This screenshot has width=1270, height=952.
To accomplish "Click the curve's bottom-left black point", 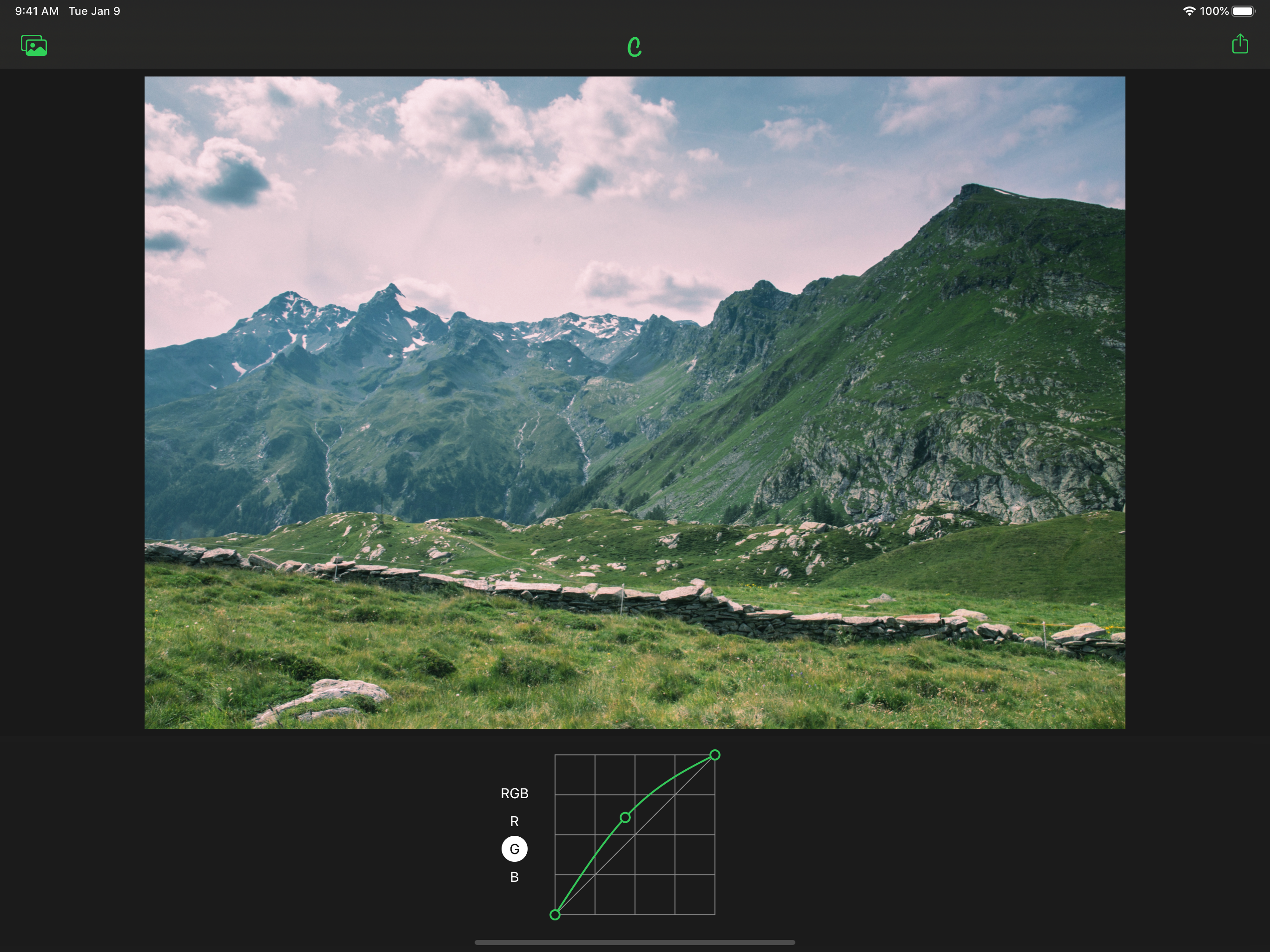I will click(555, 915).
